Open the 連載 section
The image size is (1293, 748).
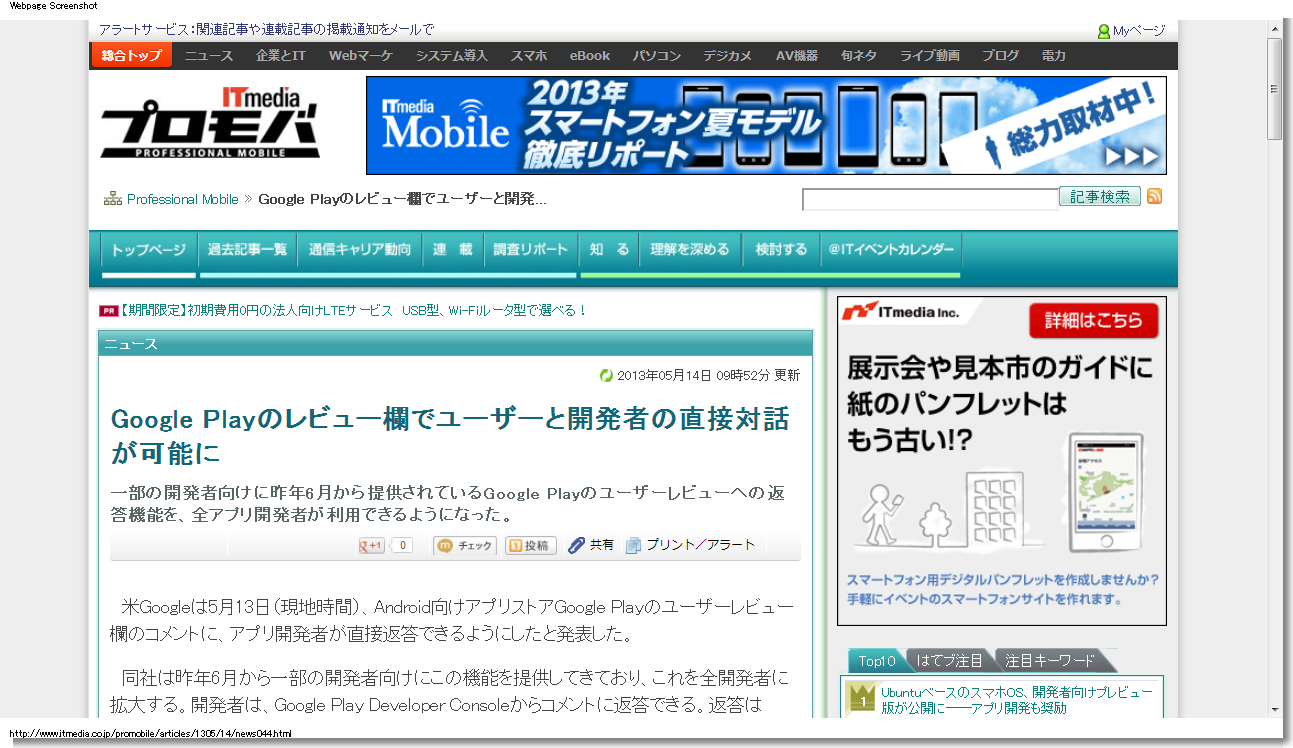point(453,250)
